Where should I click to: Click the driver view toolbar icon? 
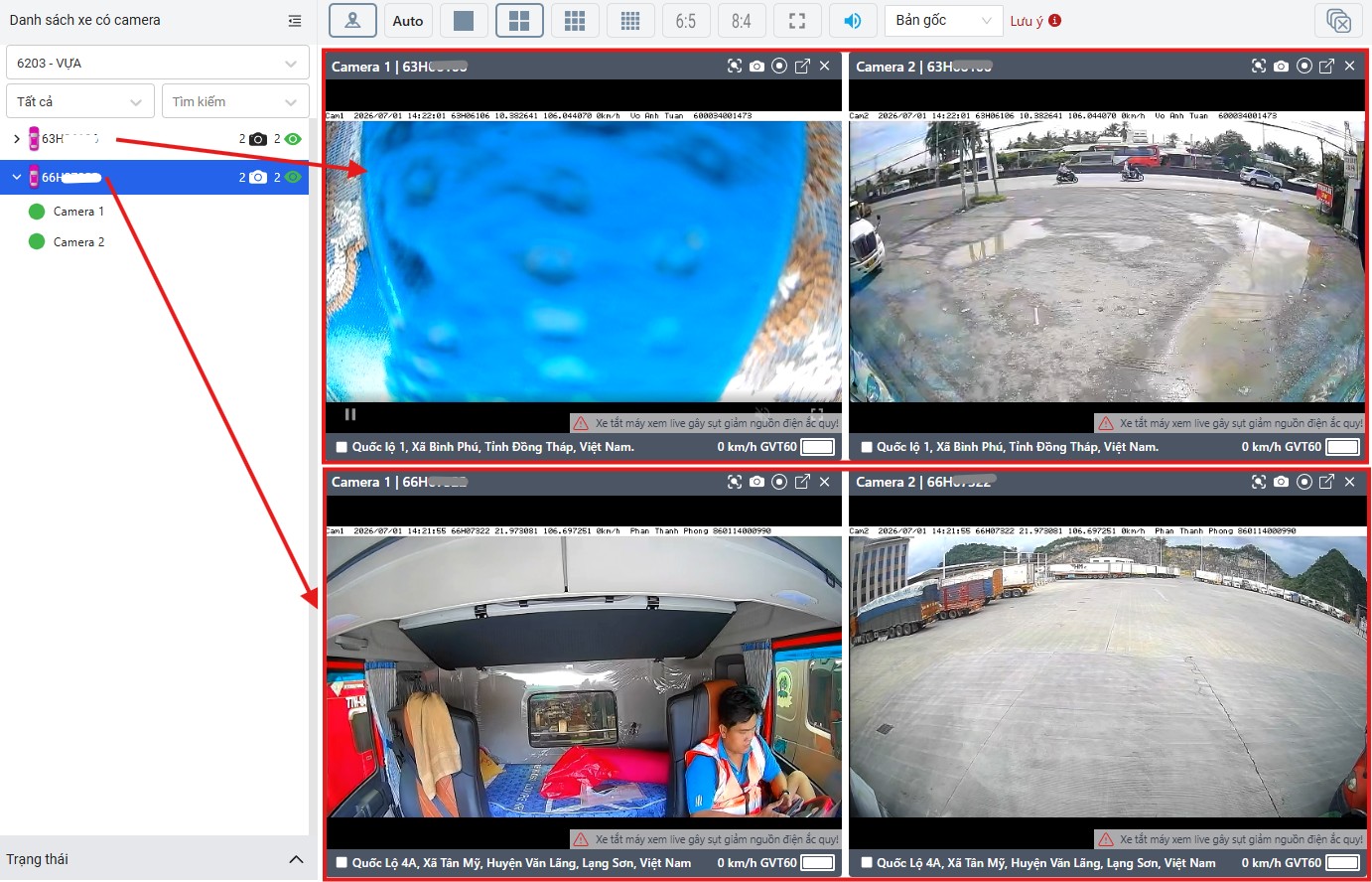pos(352,21)
